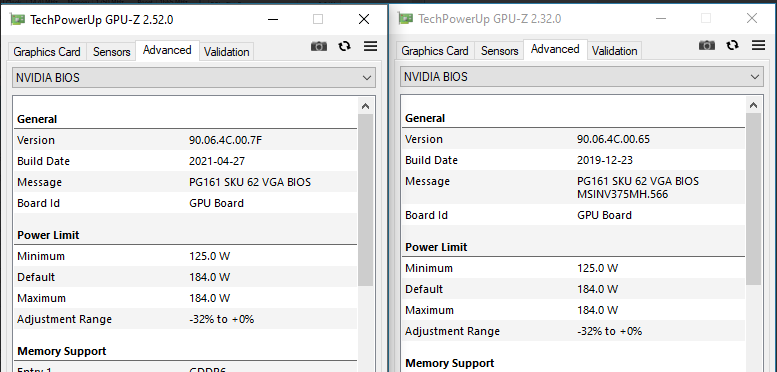Minimize the GPU-Z 2.32.0 window
Screen dimensions: 777x372
tap(661, 18)
